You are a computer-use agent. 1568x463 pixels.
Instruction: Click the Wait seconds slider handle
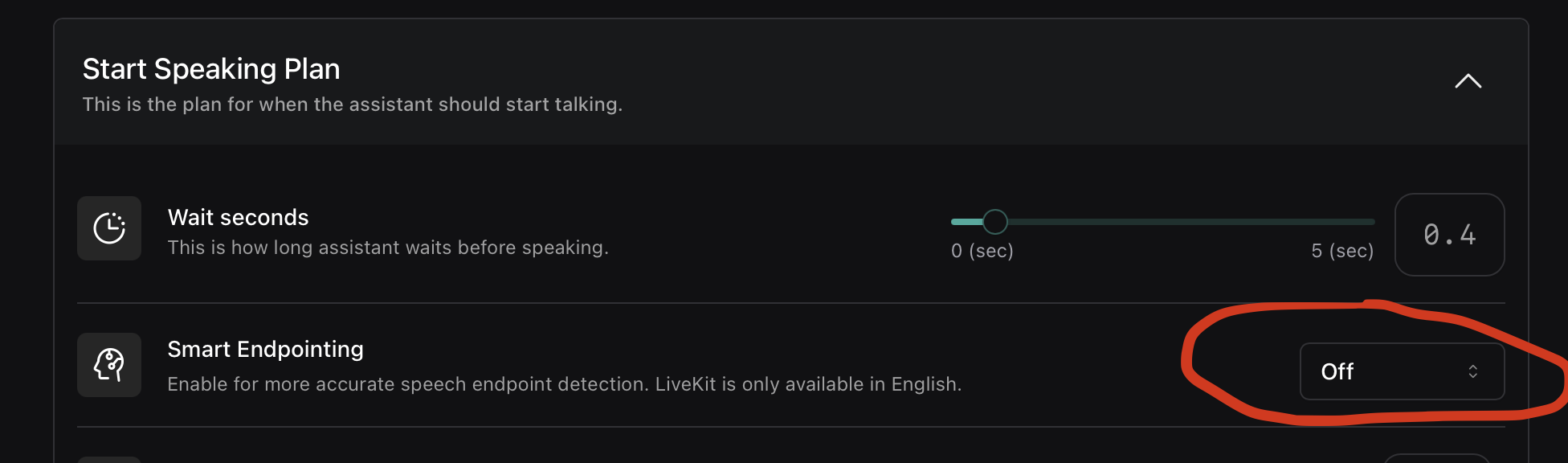(994, 221)
